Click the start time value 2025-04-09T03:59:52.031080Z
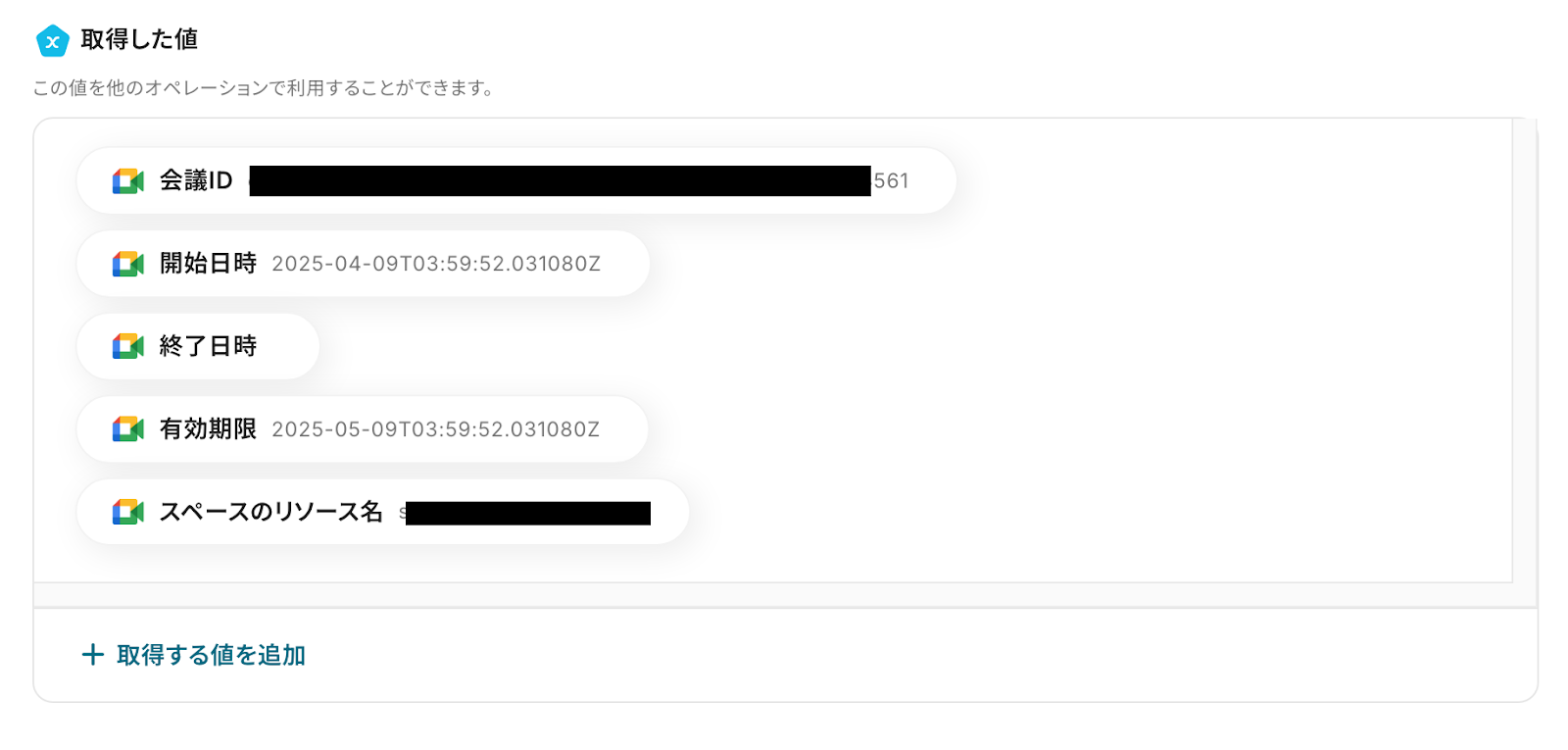This screenshot has width=1568, height=750. pos(436,264)
